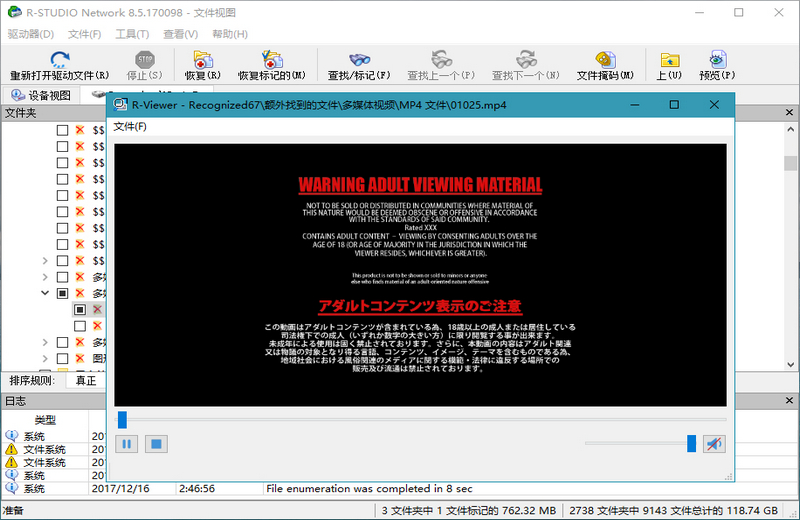Image resolution: width=800 pixels, height=520 pixels.
Task: Click the volume slider handle in R-Viewer
Action: click(x=691, y=443)
